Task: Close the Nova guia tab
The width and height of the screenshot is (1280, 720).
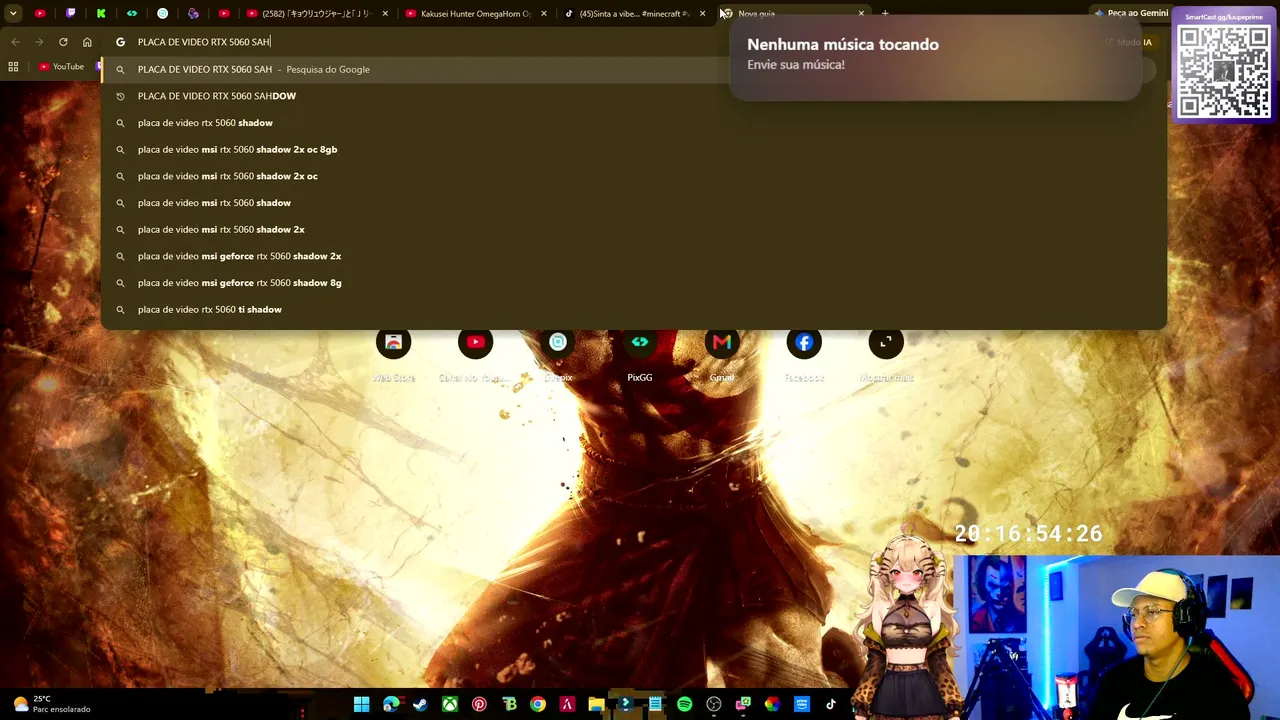Action: 861,14
